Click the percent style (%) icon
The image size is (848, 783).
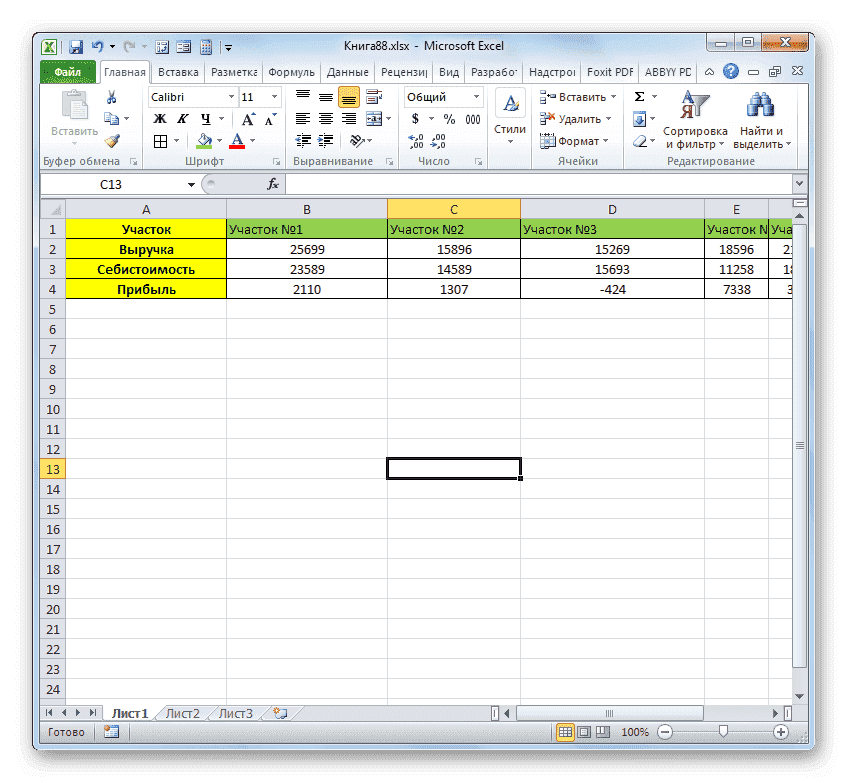click(x=448, y=119)
